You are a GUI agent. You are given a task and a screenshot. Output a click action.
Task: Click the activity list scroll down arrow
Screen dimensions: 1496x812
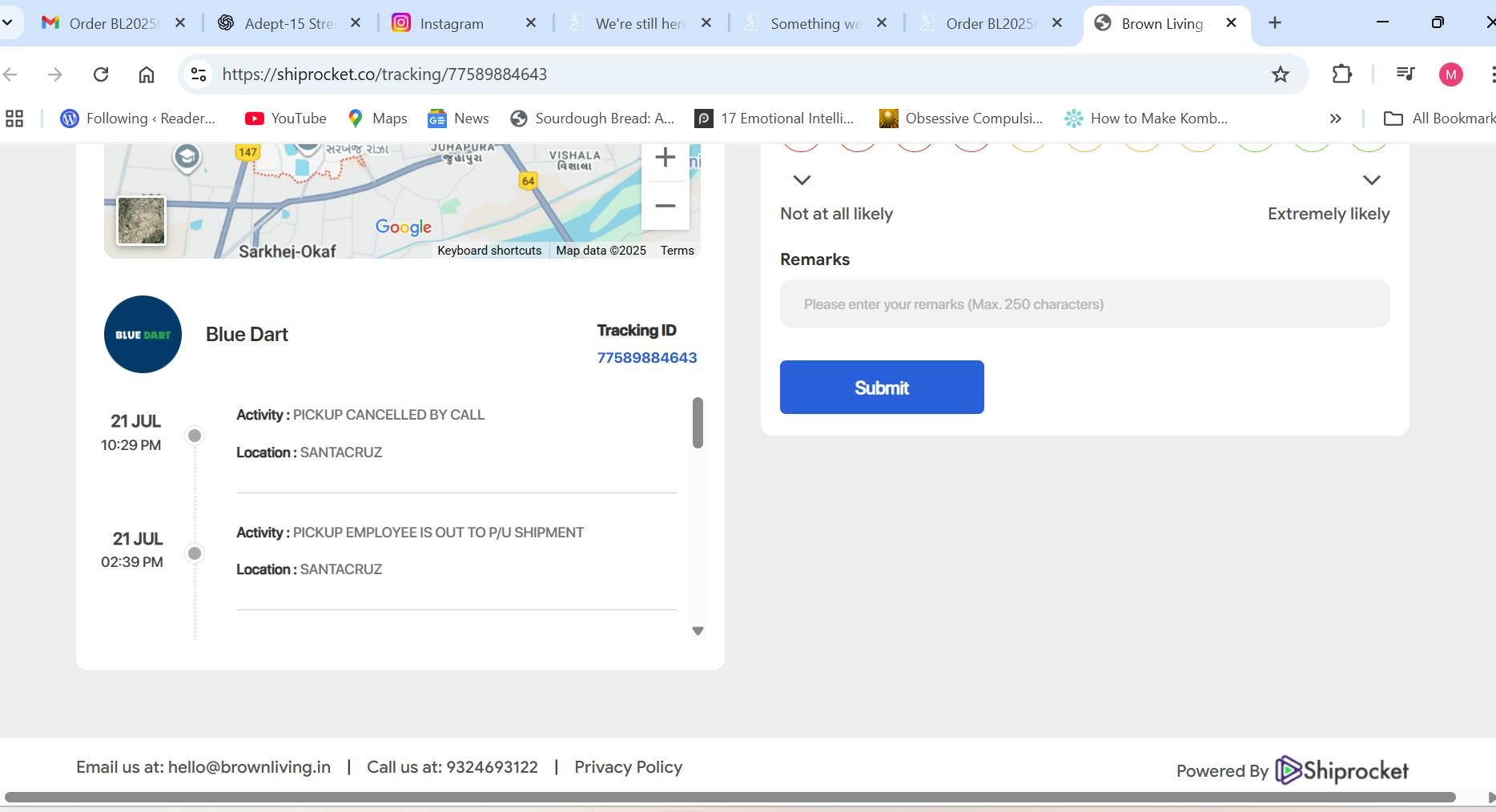698,631
